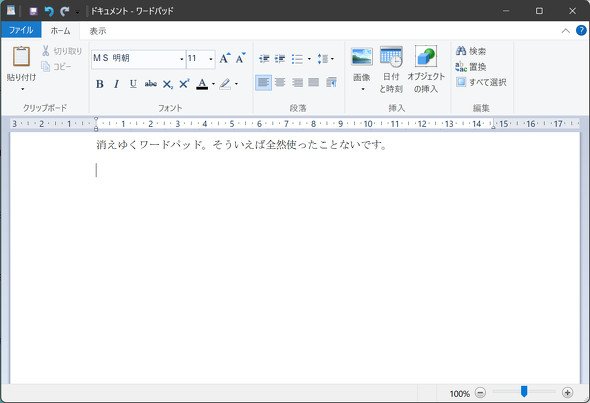Click the grow font icon
This screenshot has height=403, width=590.
coord(225,58)
